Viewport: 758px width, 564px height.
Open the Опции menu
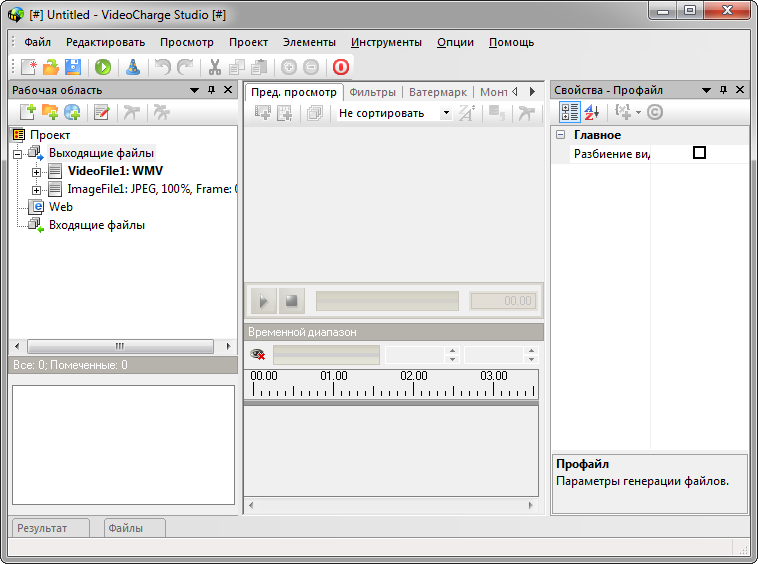pos(455,43)
